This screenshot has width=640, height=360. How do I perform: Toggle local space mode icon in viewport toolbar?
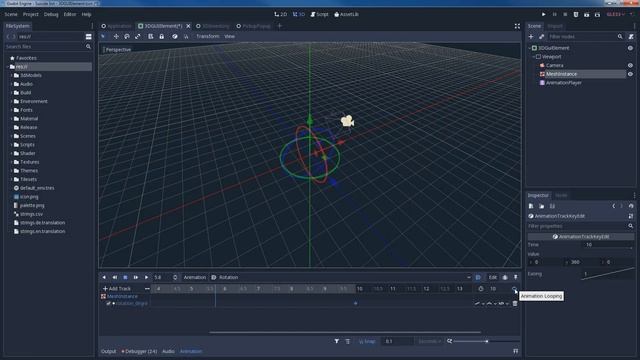click(175, 36)
